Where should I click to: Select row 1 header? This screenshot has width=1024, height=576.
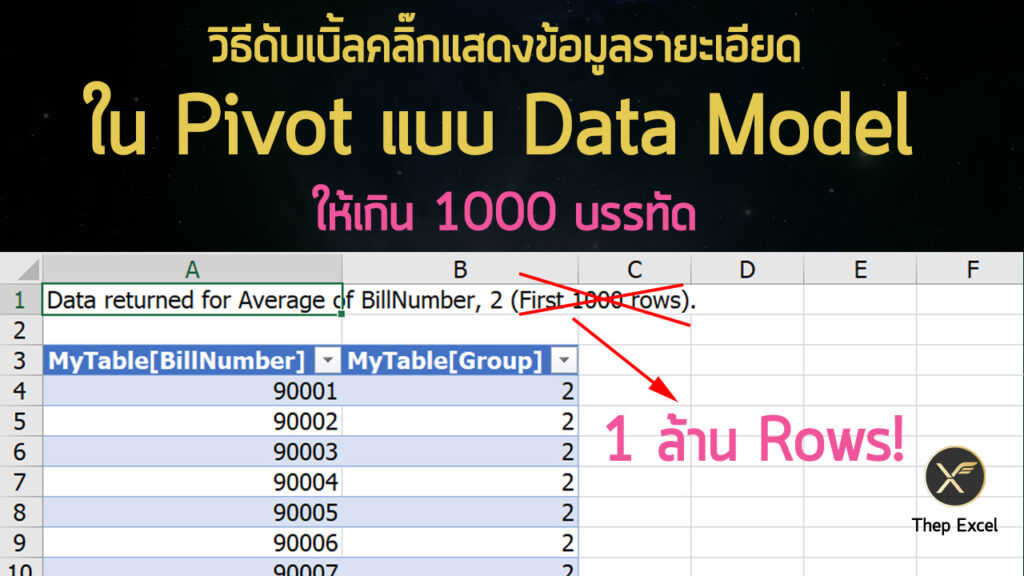20,300
